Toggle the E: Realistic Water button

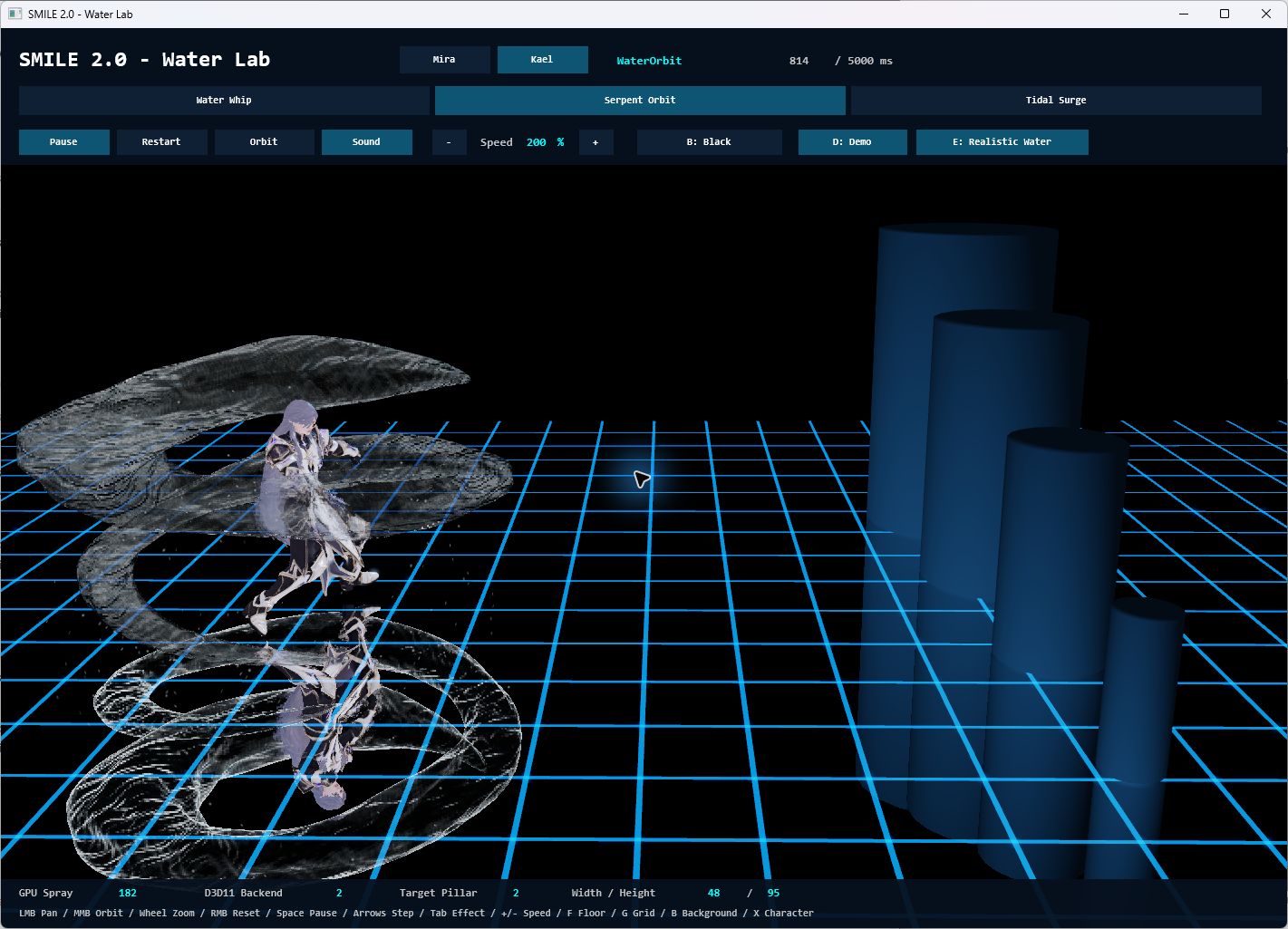(1002, 142)
